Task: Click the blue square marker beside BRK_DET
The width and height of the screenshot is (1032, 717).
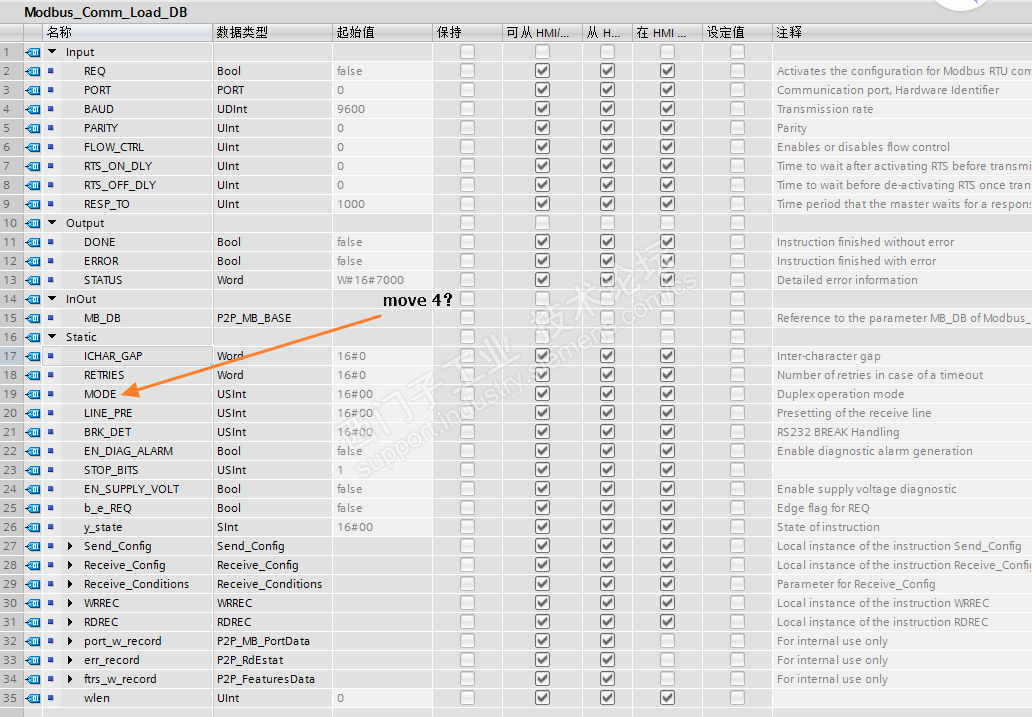Action: [x=51, y=432]
